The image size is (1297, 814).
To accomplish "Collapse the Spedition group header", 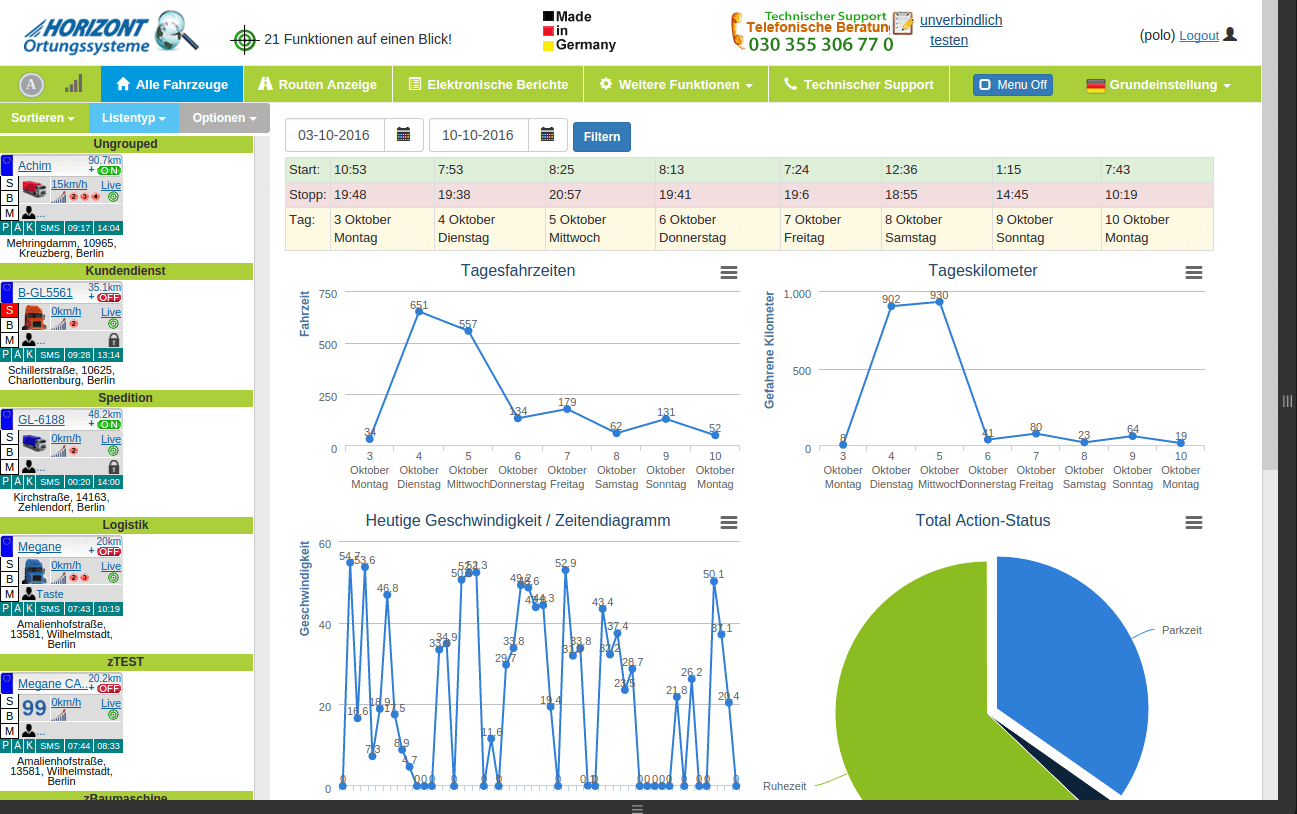I will point(126,398).
